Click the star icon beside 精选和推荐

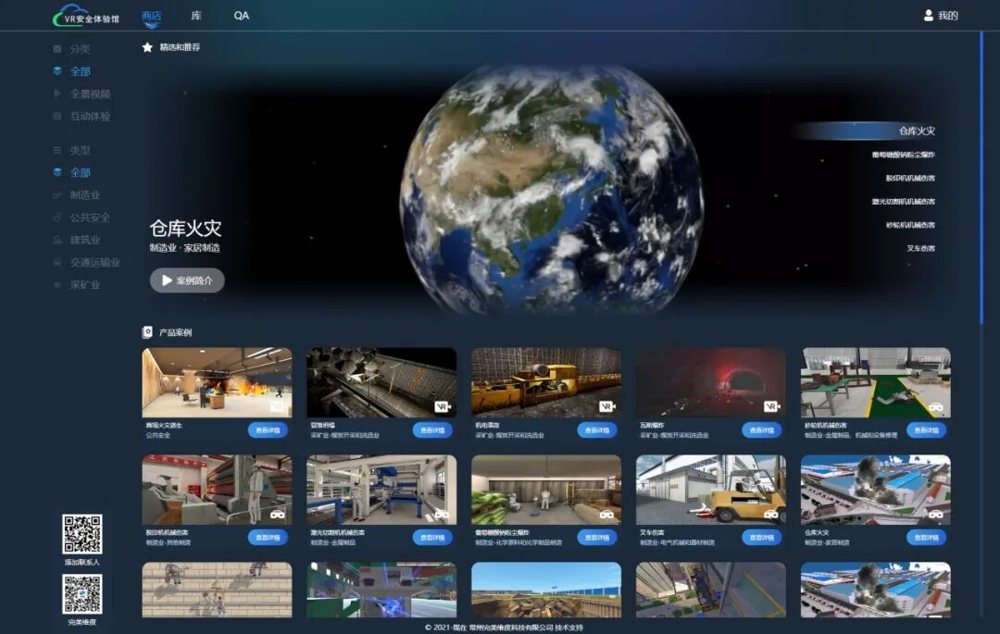click(x=147, y=47)
